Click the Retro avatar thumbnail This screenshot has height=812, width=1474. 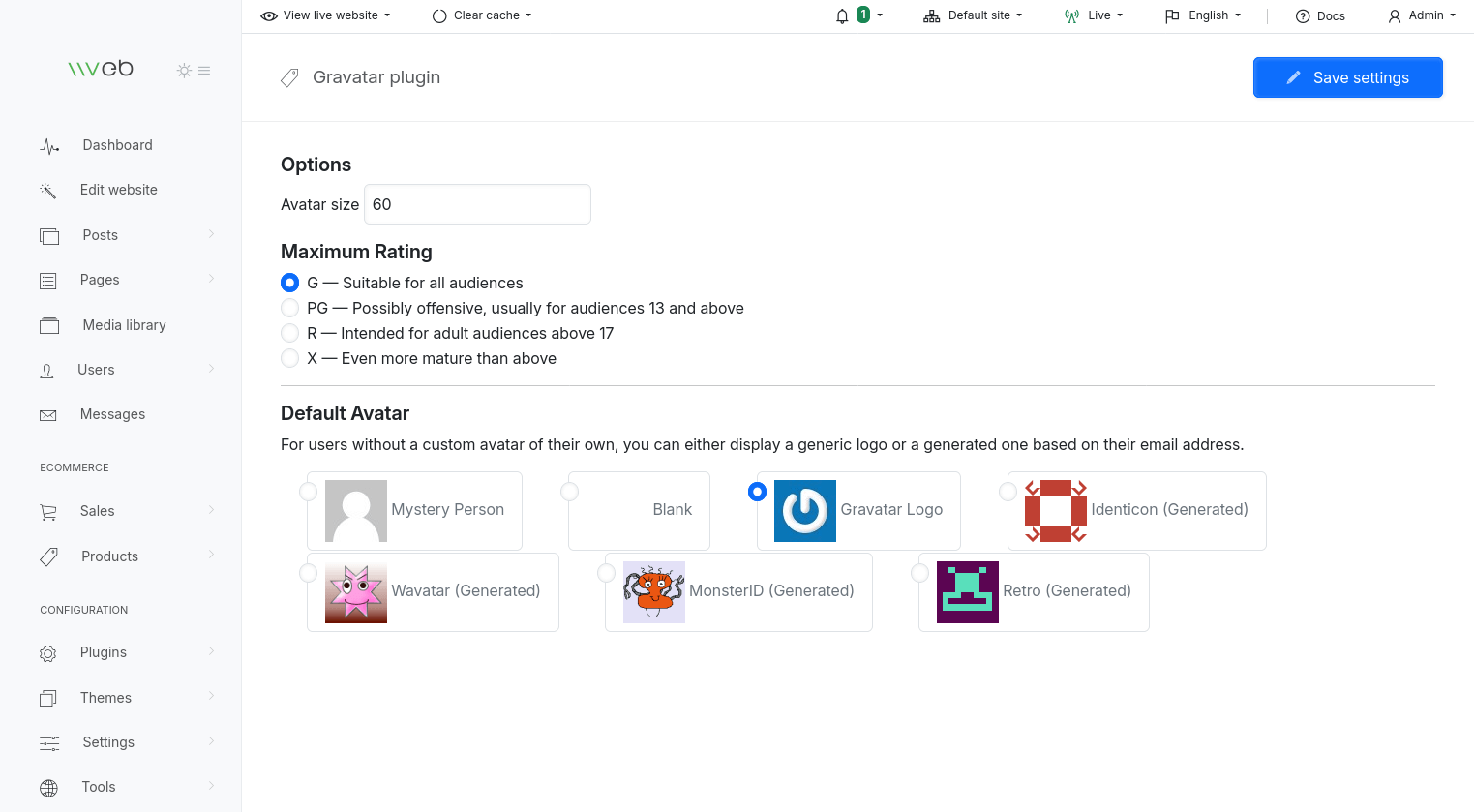coord(967,591)
